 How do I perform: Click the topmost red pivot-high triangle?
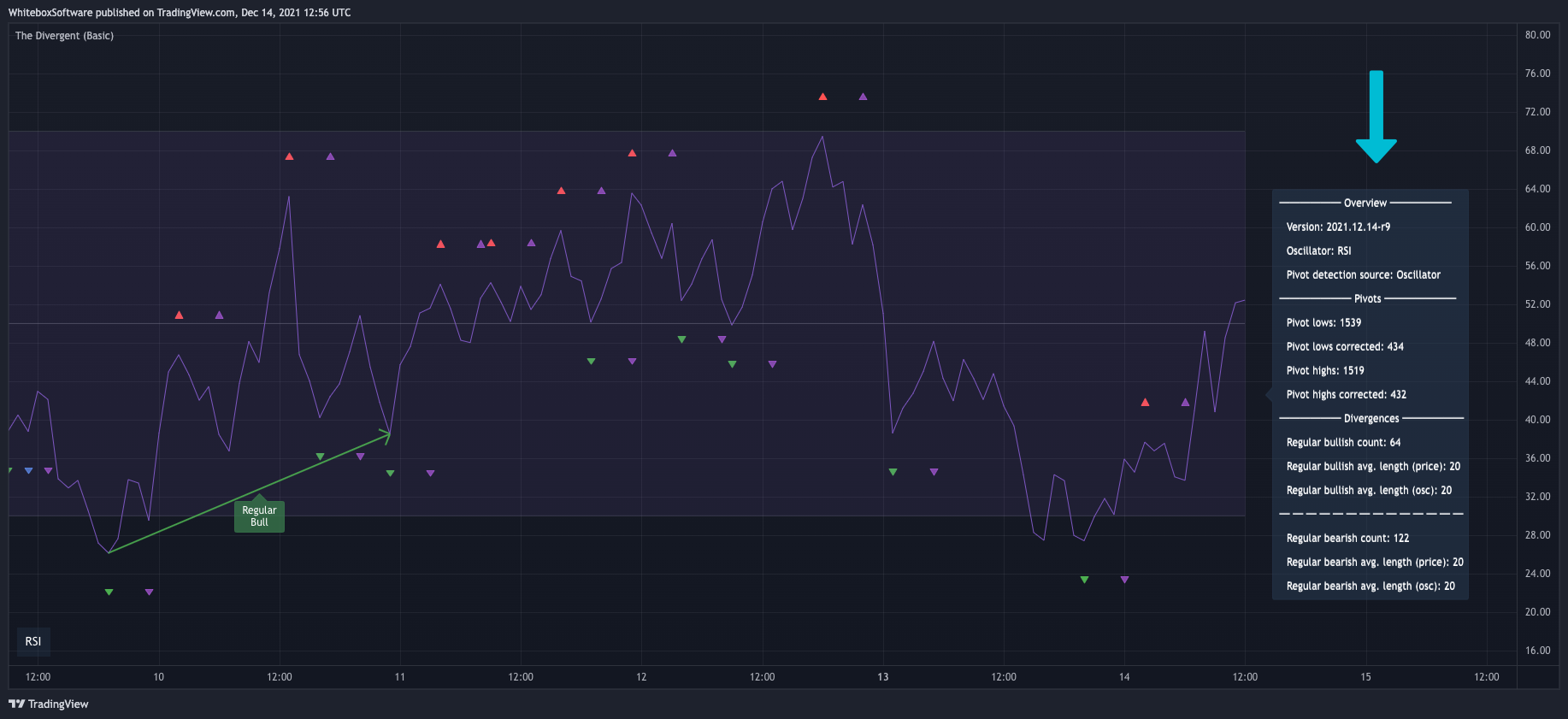coord(822,97)
